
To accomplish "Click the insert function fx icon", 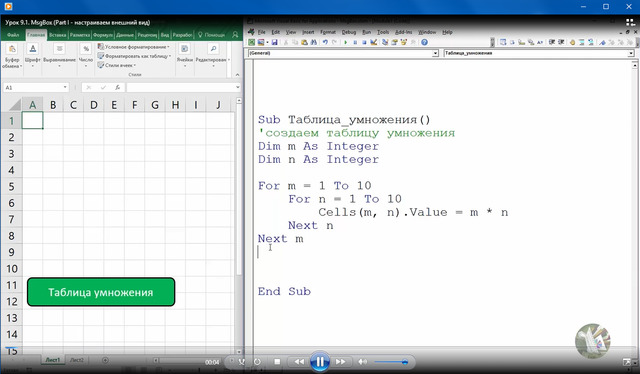I will (x=118, y=87).
